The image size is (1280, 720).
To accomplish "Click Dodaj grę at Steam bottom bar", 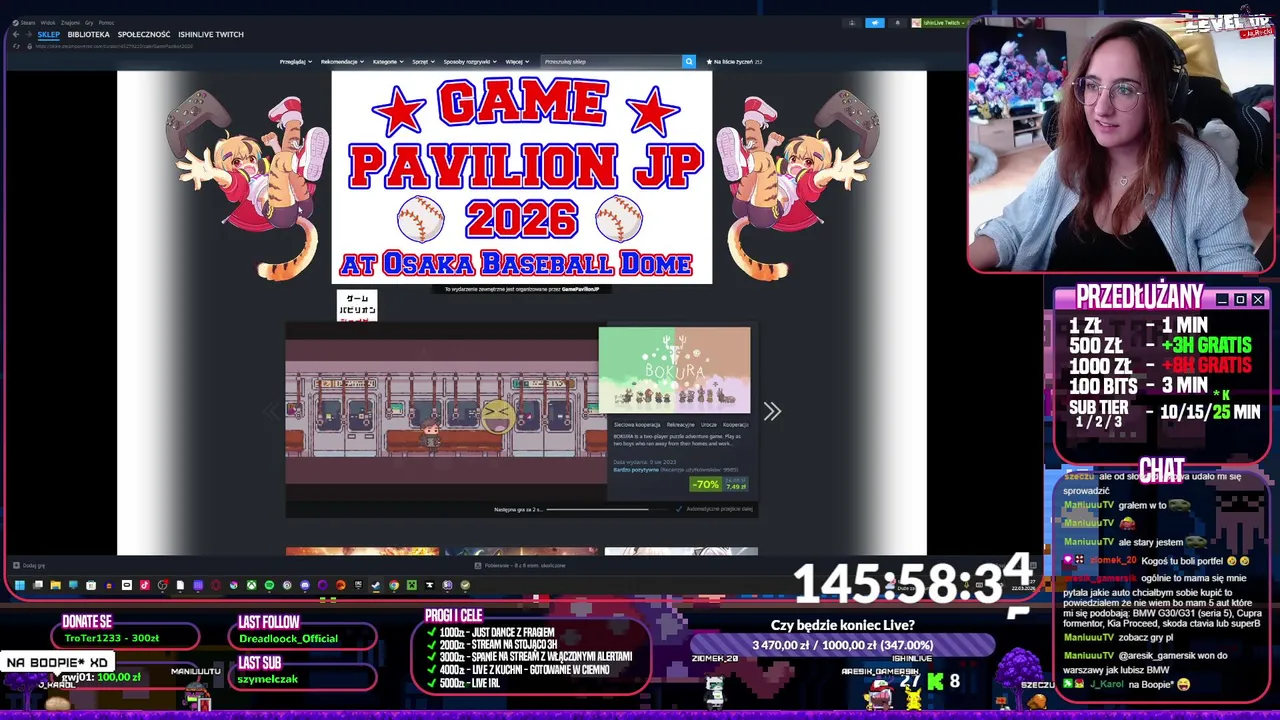I will [28, 565].
